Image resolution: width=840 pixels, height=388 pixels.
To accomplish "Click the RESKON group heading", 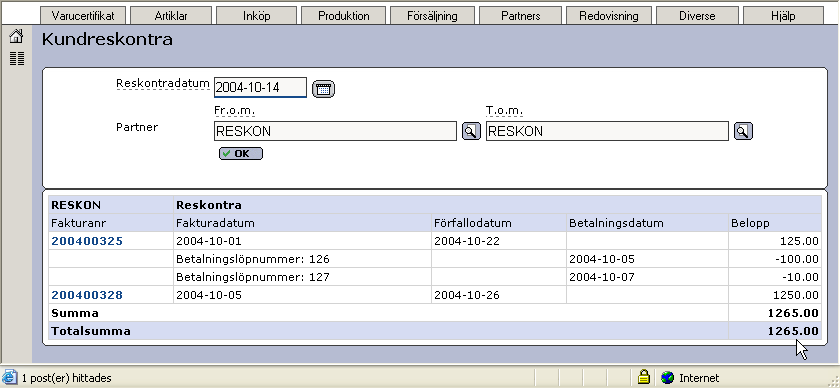I will tap(76, 205).
